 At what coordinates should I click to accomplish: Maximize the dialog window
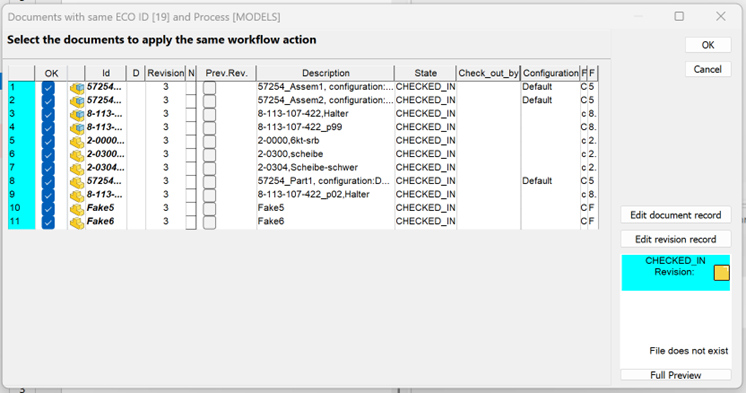click(x=679, y=17)
